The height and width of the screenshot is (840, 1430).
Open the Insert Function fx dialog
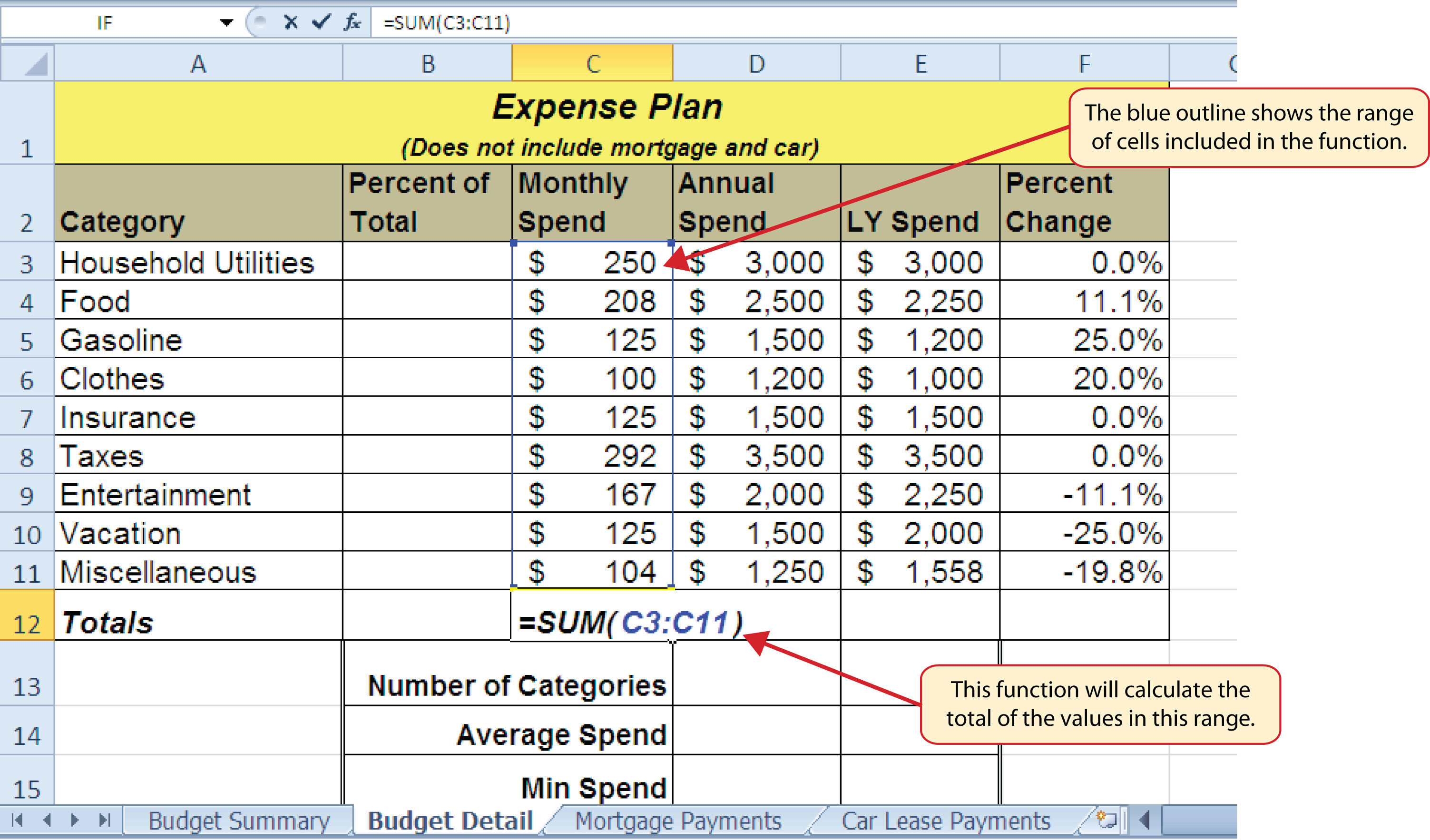point(352,22)
